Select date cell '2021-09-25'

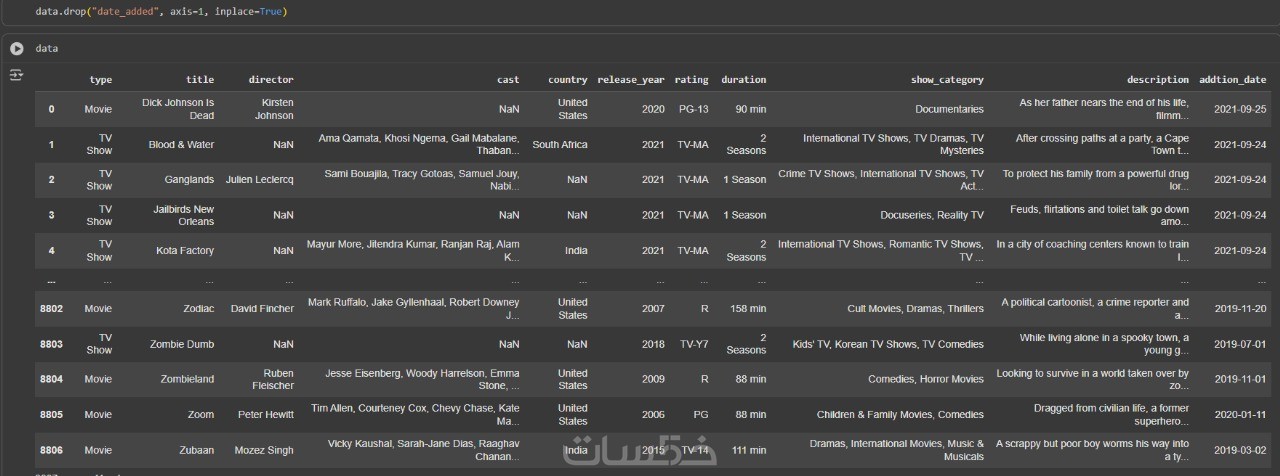[x=1240, y=109]
